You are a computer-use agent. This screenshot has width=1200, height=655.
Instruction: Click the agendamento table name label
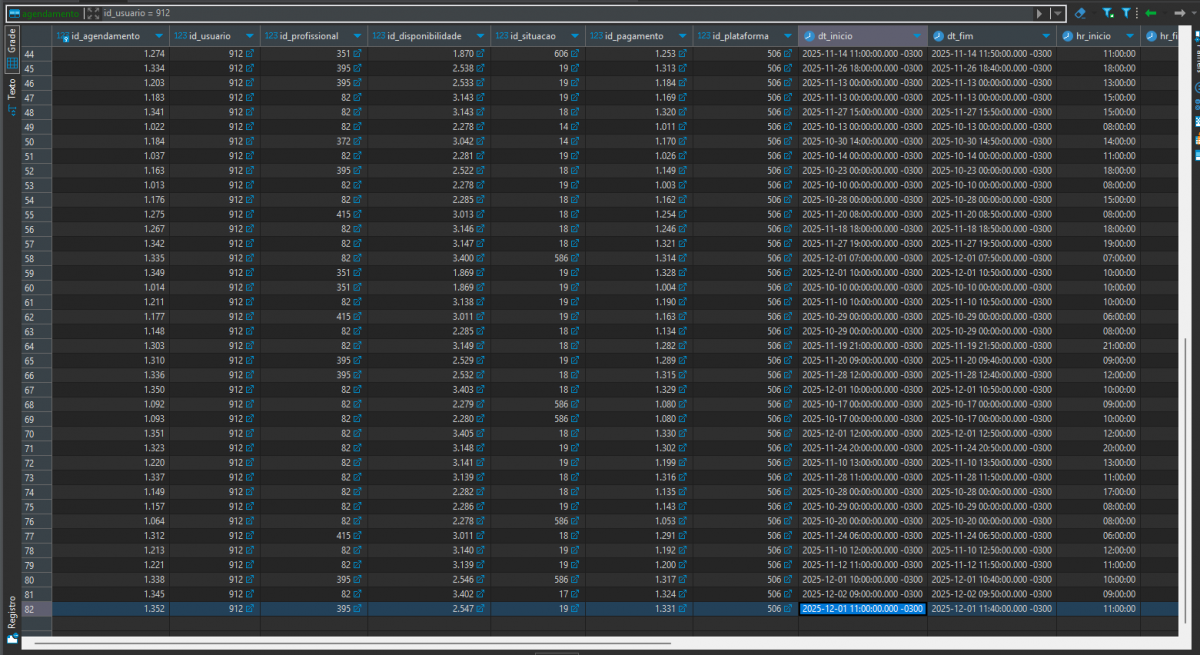point(48,13)
